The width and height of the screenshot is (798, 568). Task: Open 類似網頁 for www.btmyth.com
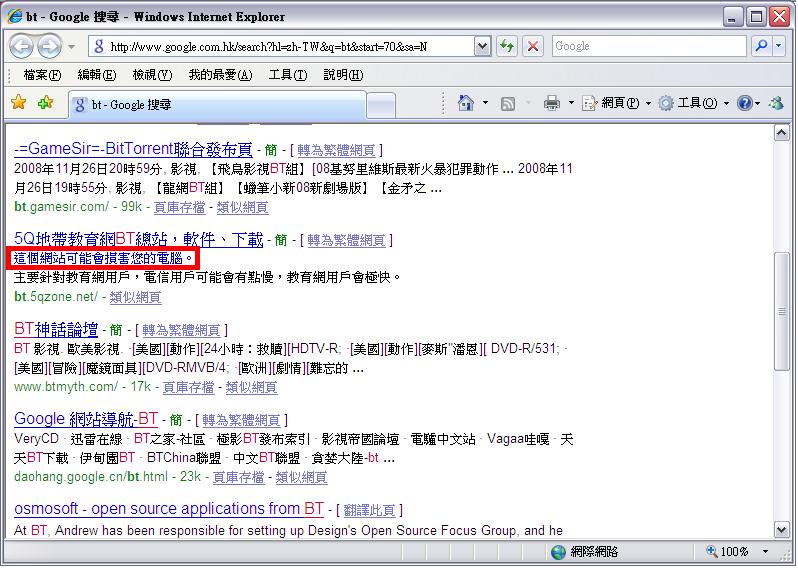251,387
